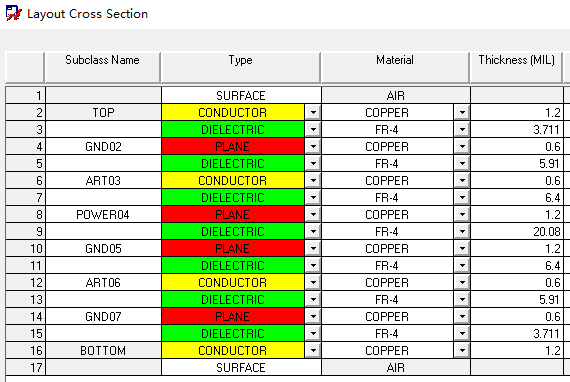Select the yellow CONDUCTOR cell for ART03
570x382 pixels.
[233, 181]
